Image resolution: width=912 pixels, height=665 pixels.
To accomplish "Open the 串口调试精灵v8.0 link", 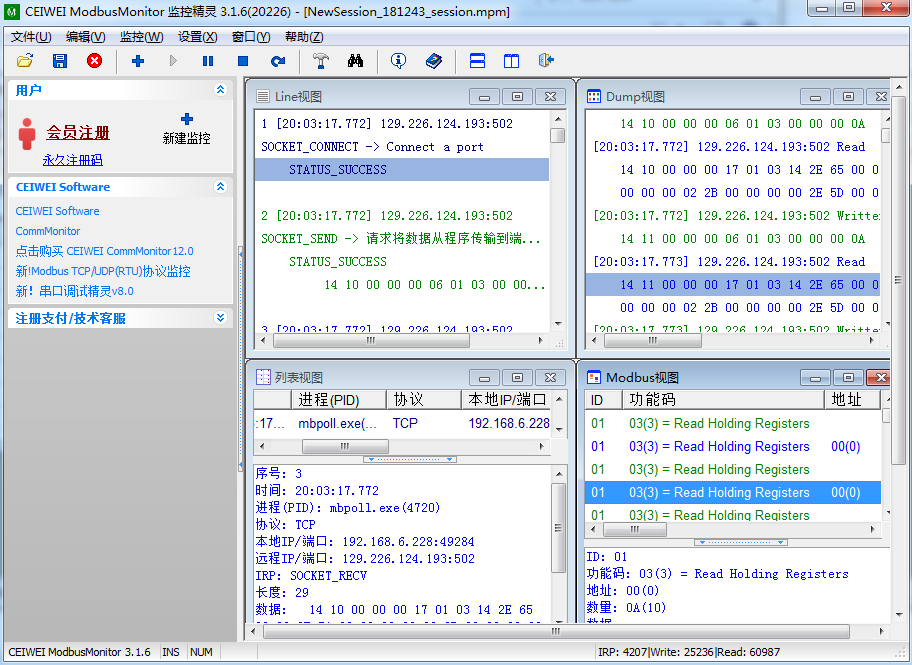I will (x=74, y=291).
